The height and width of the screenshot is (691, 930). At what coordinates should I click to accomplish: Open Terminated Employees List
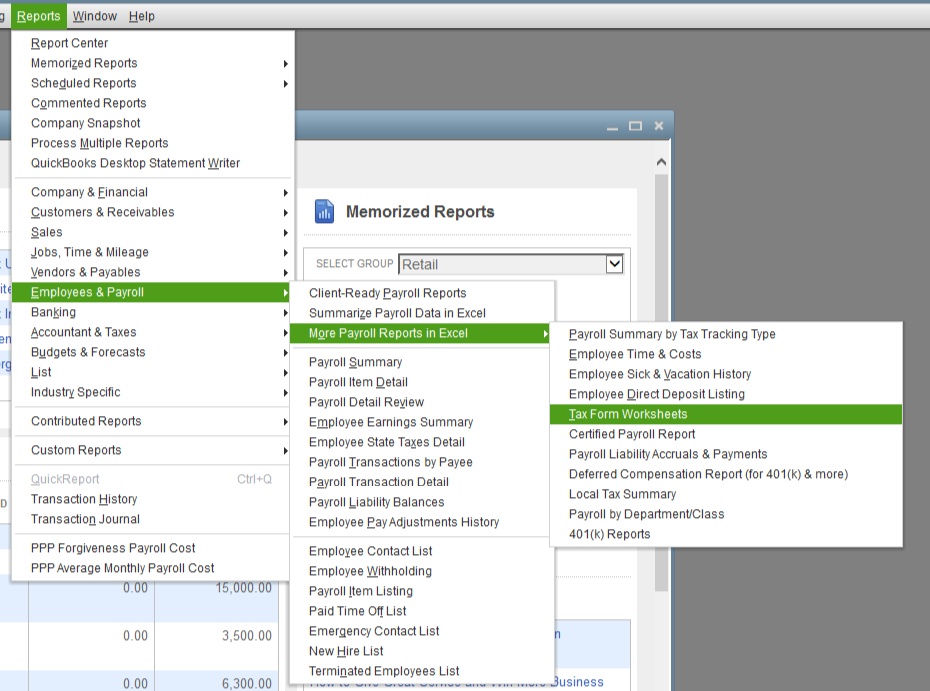(422, 671)
